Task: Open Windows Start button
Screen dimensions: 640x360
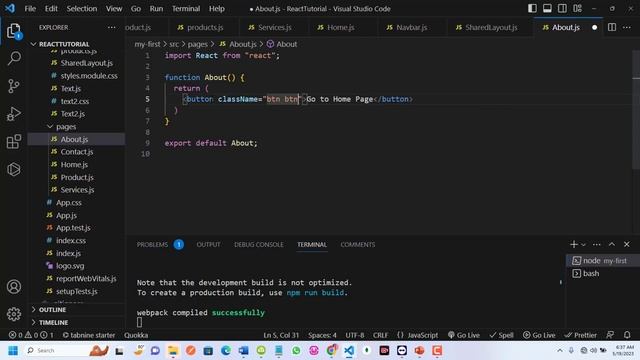Action: pos(13,350)
